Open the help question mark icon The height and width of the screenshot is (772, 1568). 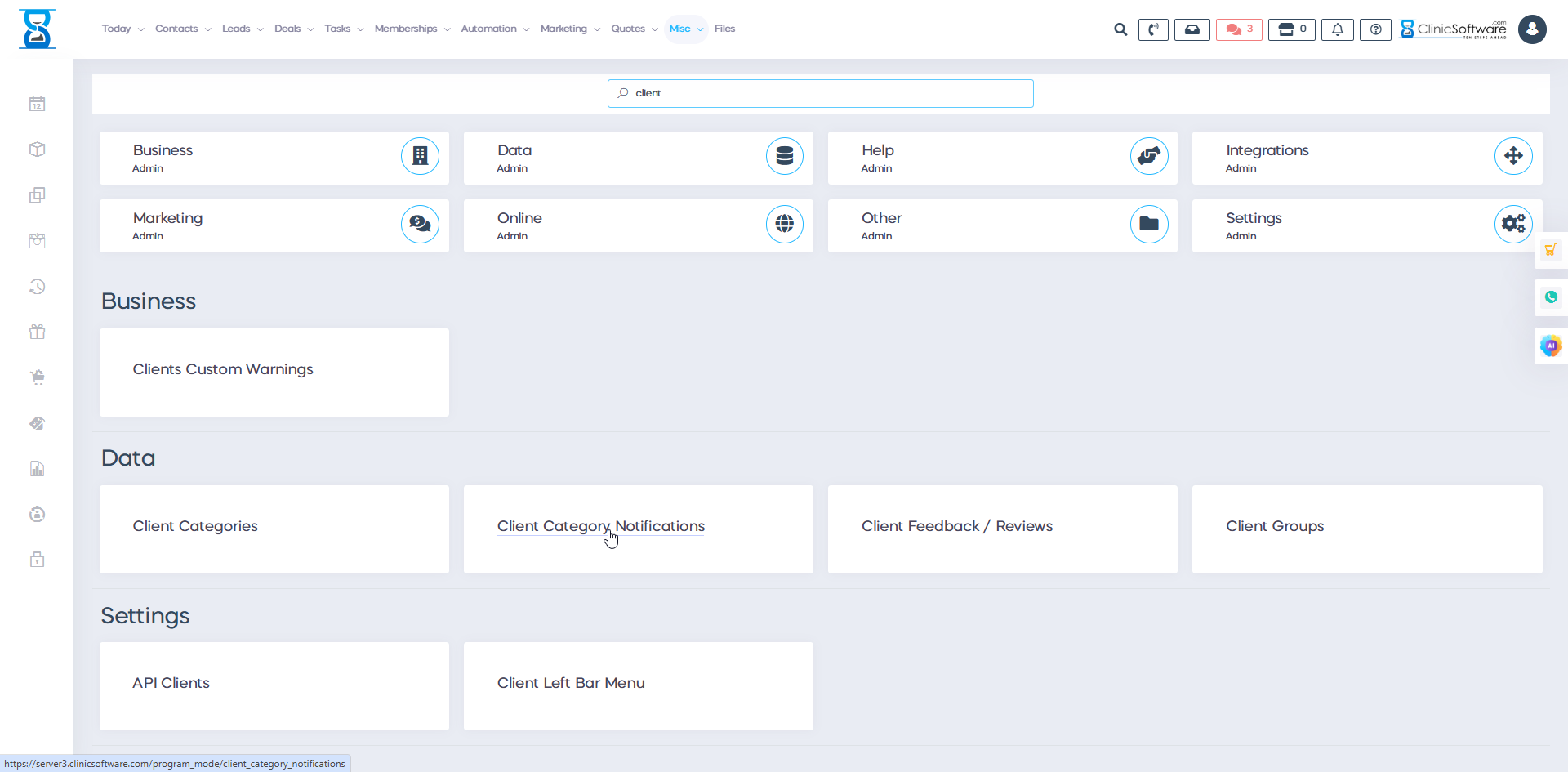pos(1375,29)
